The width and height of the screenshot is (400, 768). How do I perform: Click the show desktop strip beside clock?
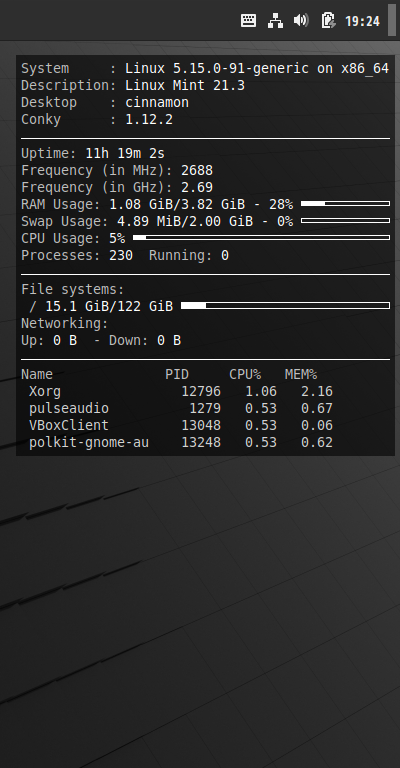point(392,20)
